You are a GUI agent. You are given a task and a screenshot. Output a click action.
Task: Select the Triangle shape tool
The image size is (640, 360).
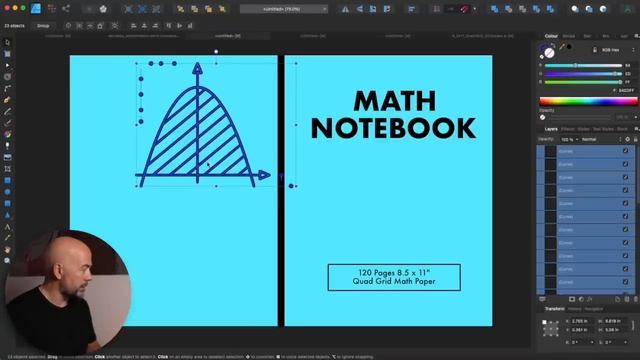7,215
